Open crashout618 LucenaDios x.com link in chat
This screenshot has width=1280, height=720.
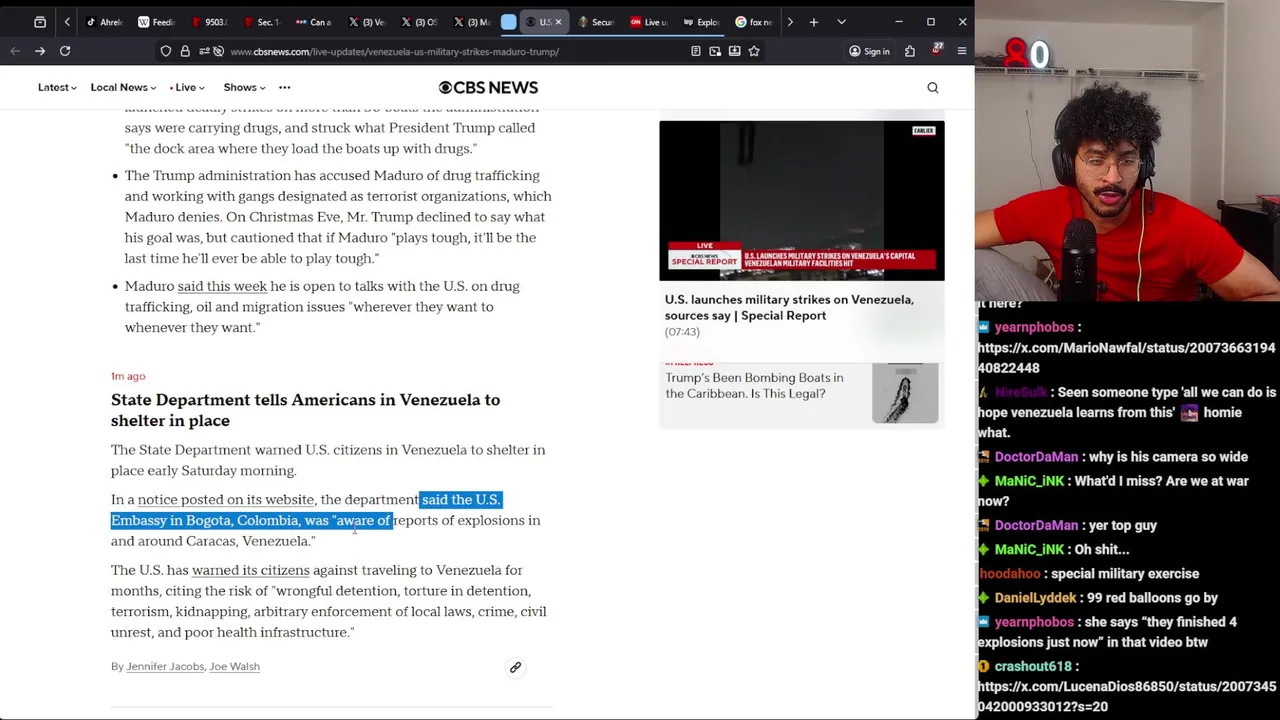(1126, 696)
